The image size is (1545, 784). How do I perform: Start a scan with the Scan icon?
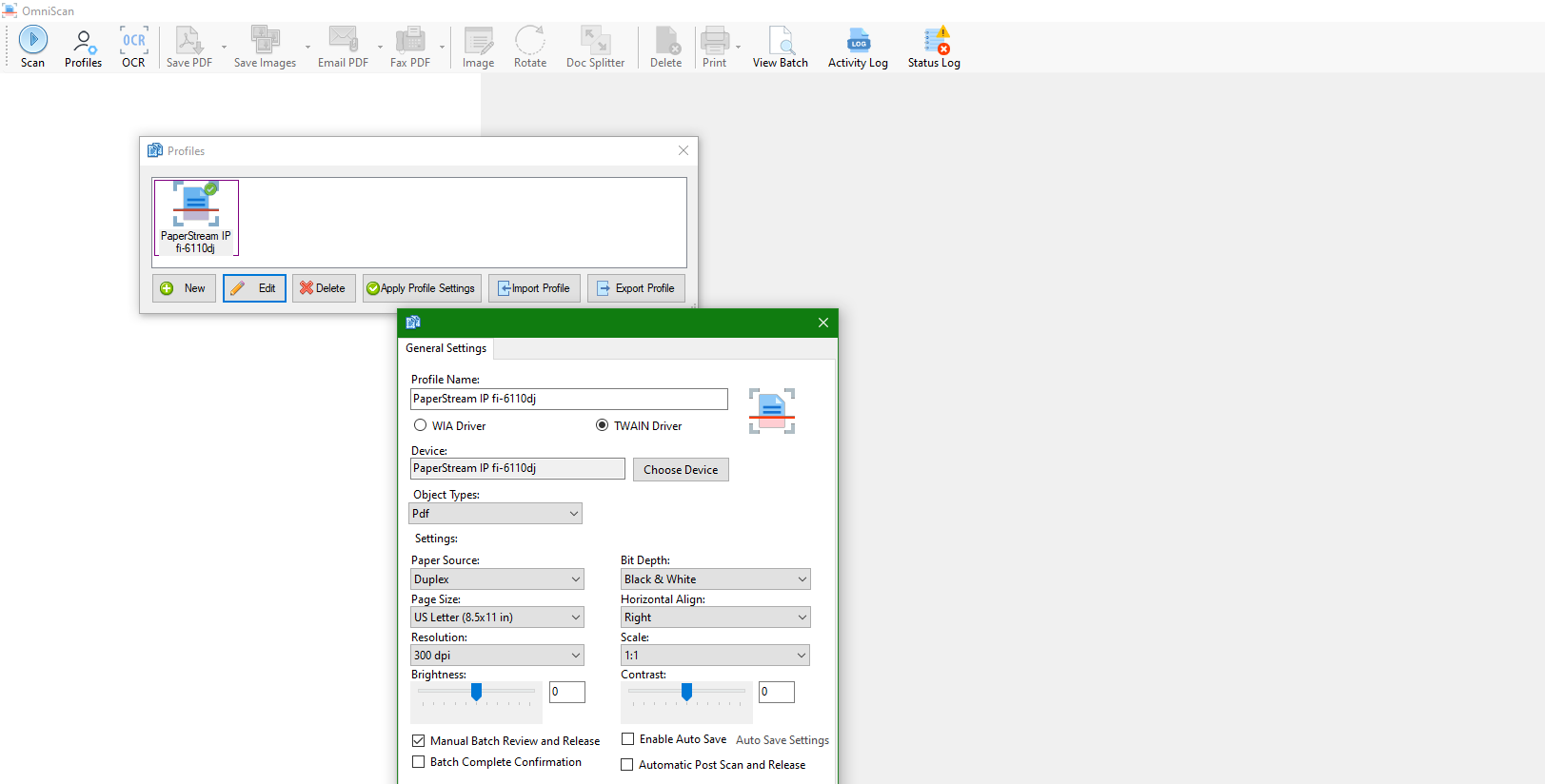pyautogui.click(x=33, y=47)
